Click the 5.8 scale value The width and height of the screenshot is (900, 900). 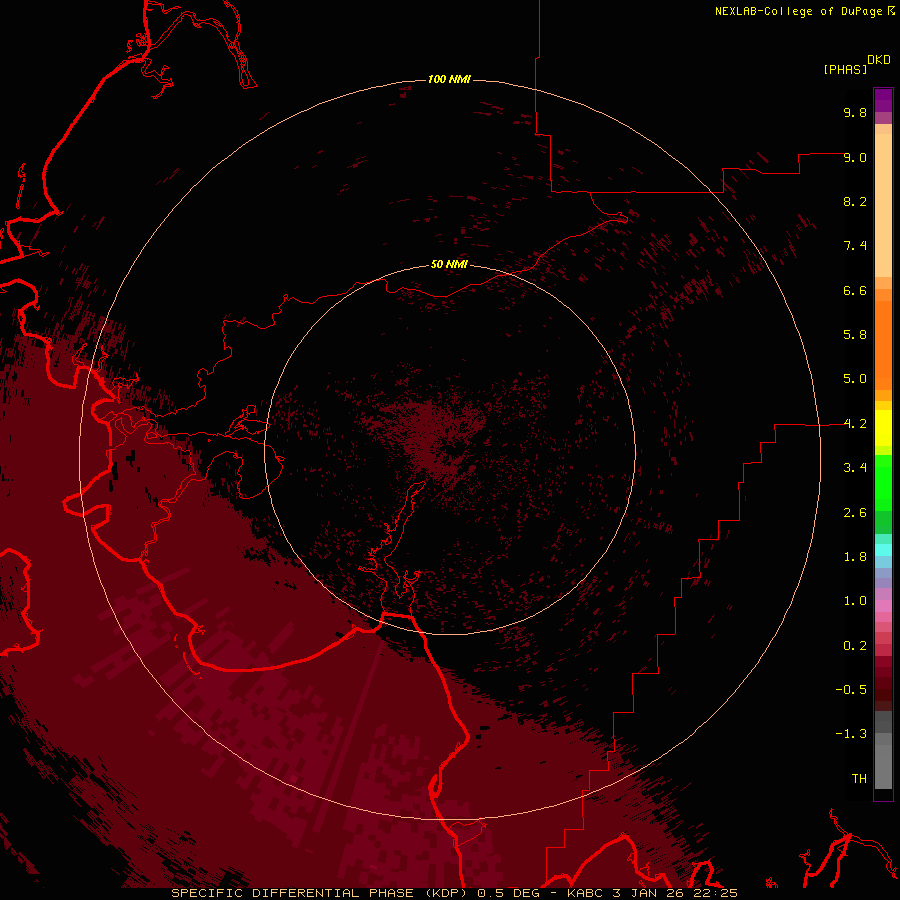[x=855, y=335]
